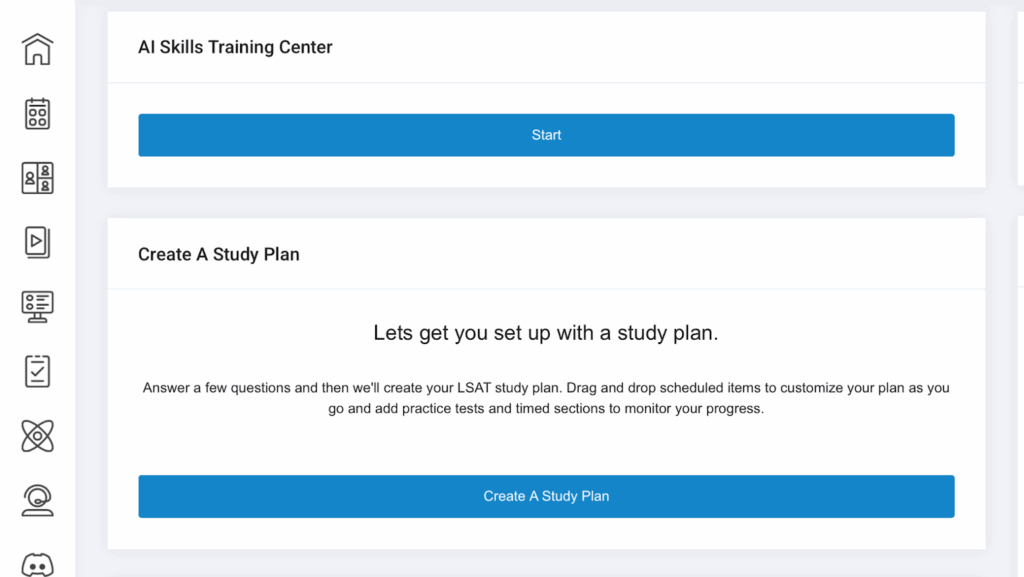Click the heading about setting up a study plan
The width and height of the screenshot is (1024, 577).
click(x=546, y=332)
